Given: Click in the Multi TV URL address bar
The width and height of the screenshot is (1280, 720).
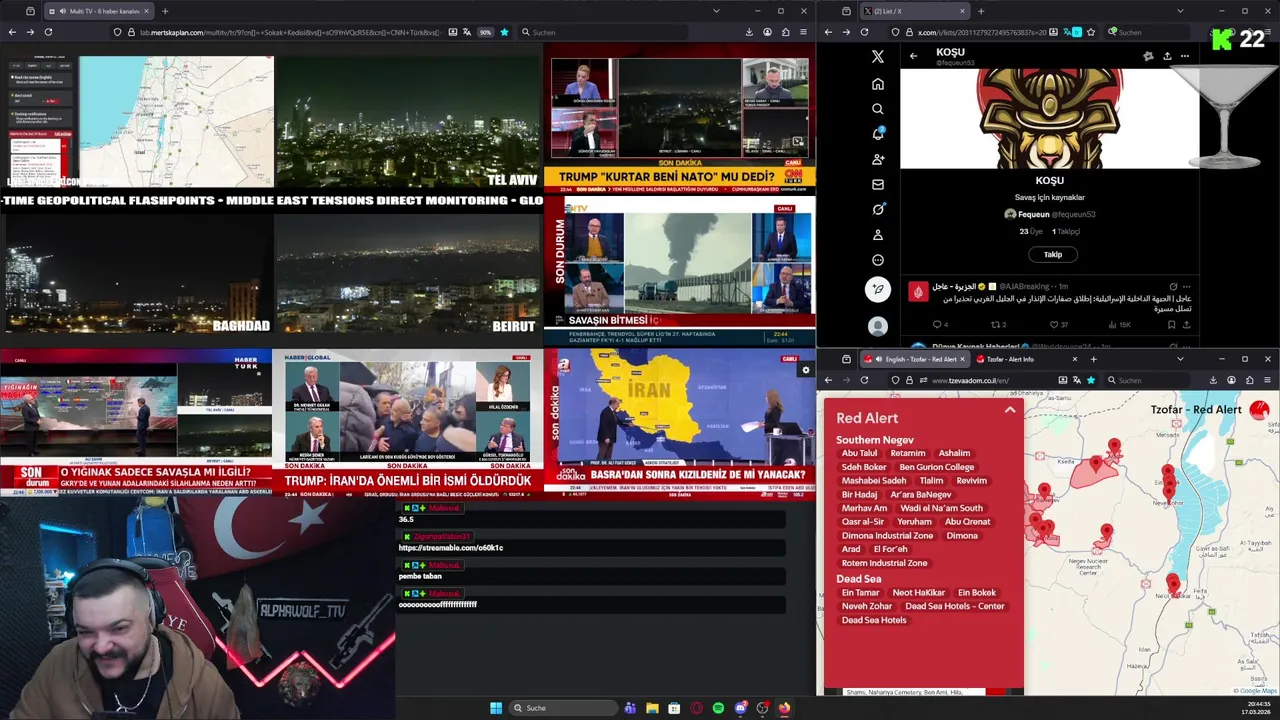Looking at the screenshot, I should pos(275,32).
